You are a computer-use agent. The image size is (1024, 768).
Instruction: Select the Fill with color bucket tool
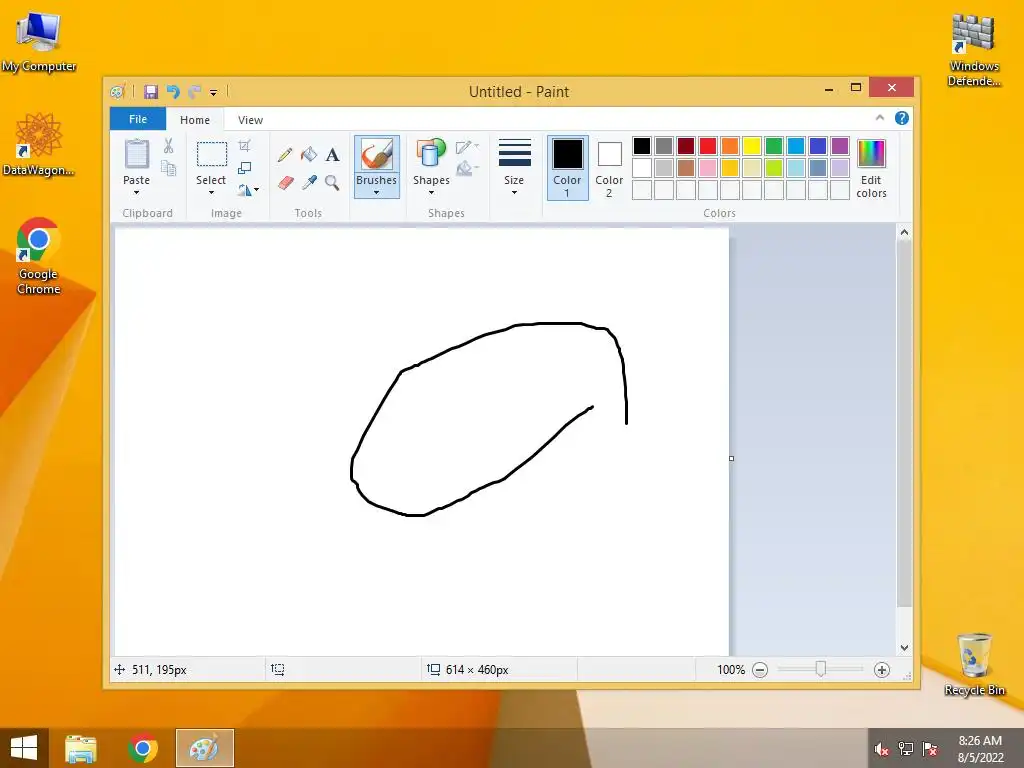(309, 155)
